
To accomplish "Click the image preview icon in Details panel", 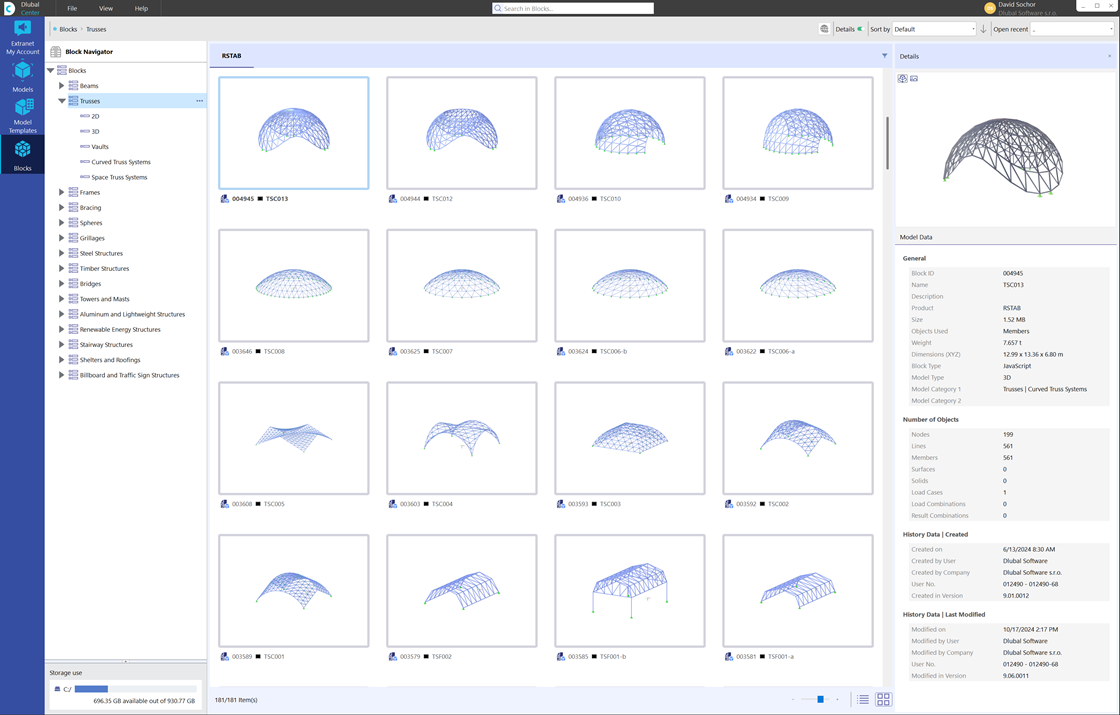I will tap(913, 78).
